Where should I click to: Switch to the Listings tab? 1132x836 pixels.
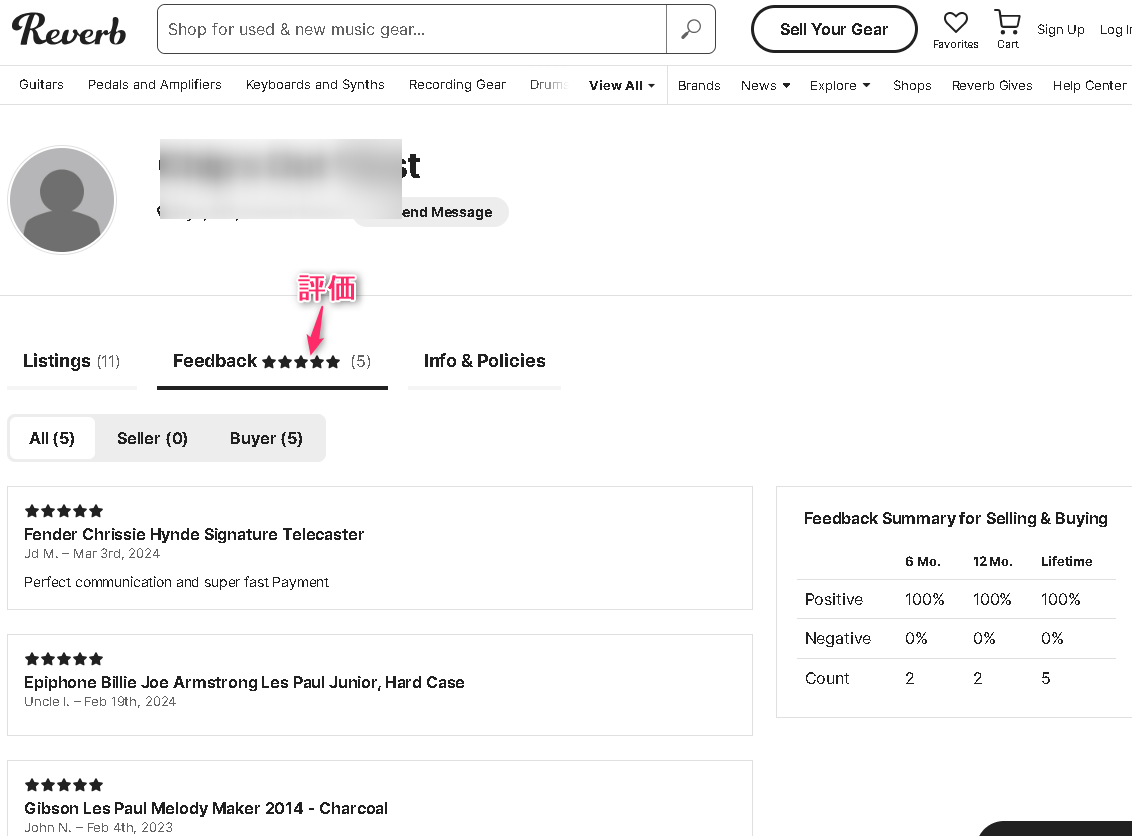point(71,361)
